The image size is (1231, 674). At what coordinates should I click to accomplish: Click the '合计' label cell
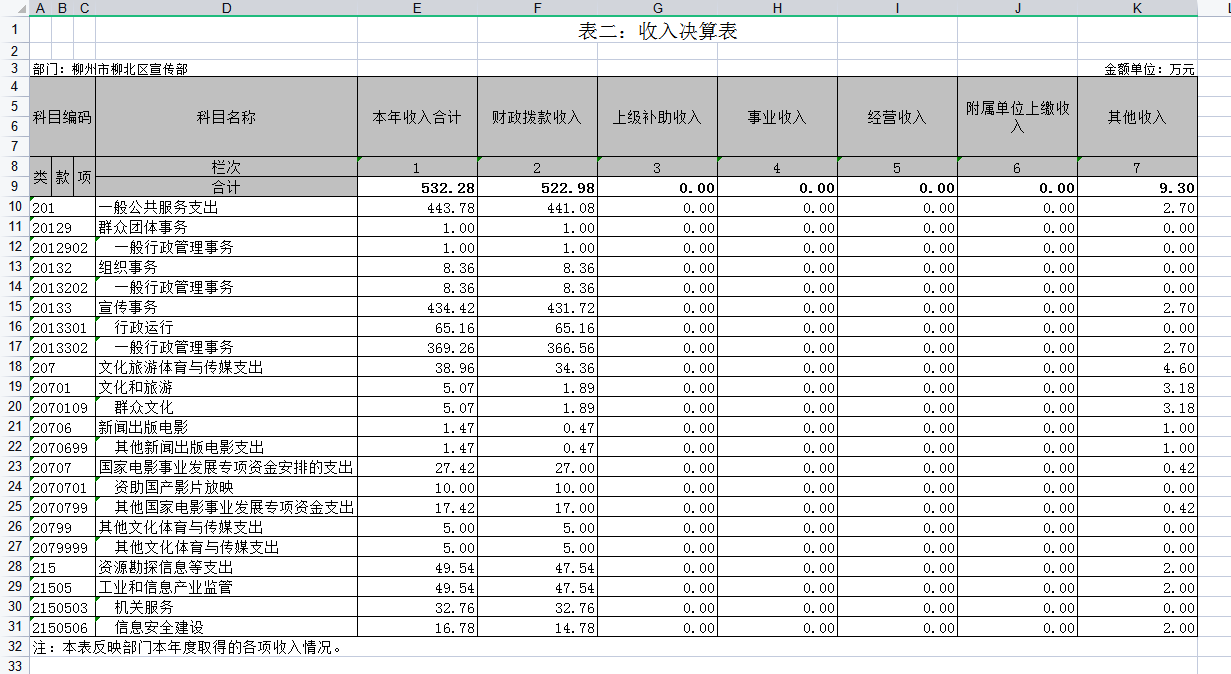pos(226,187)
